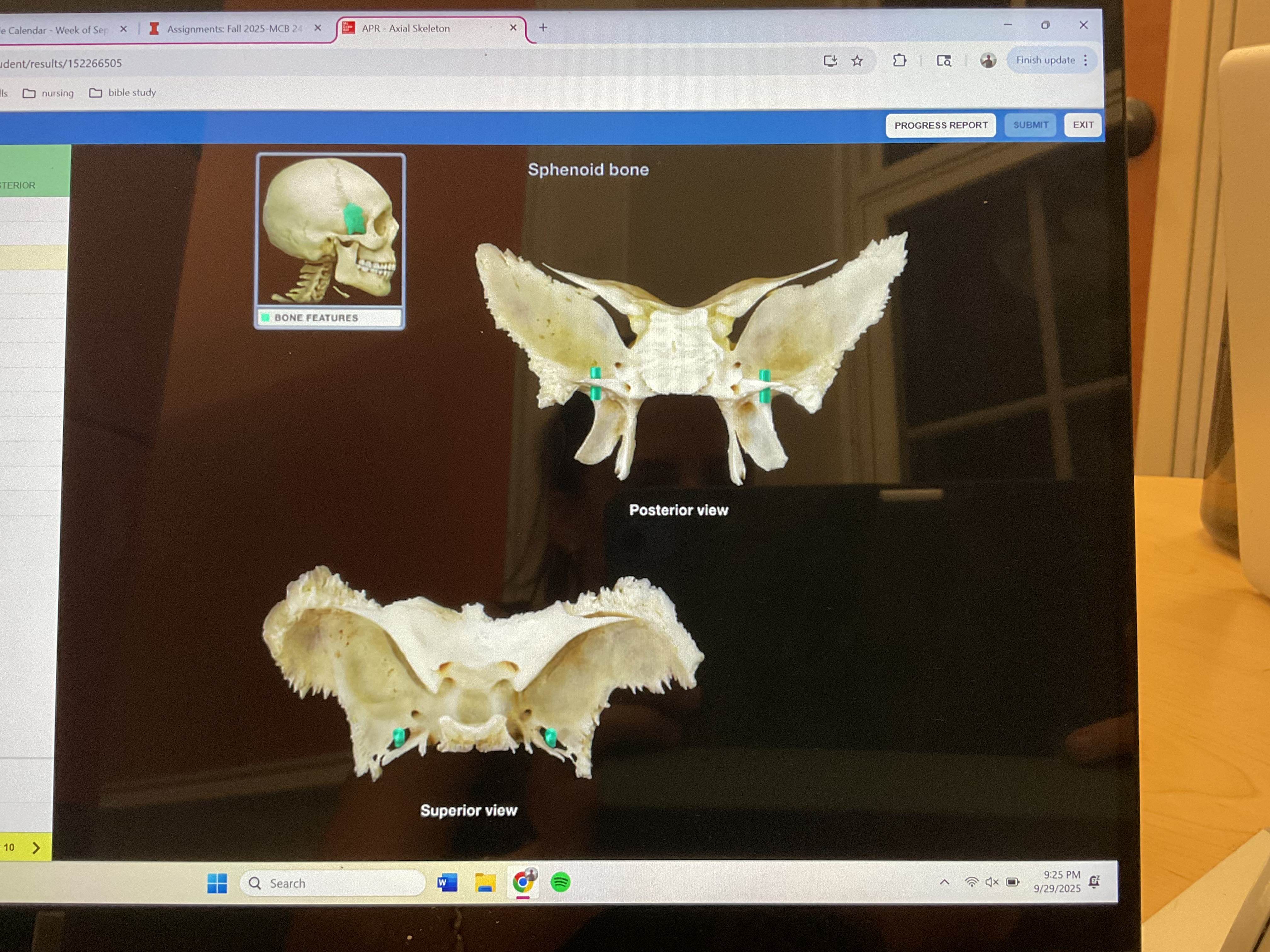Open the Google Lens search icon

(944, 60)
